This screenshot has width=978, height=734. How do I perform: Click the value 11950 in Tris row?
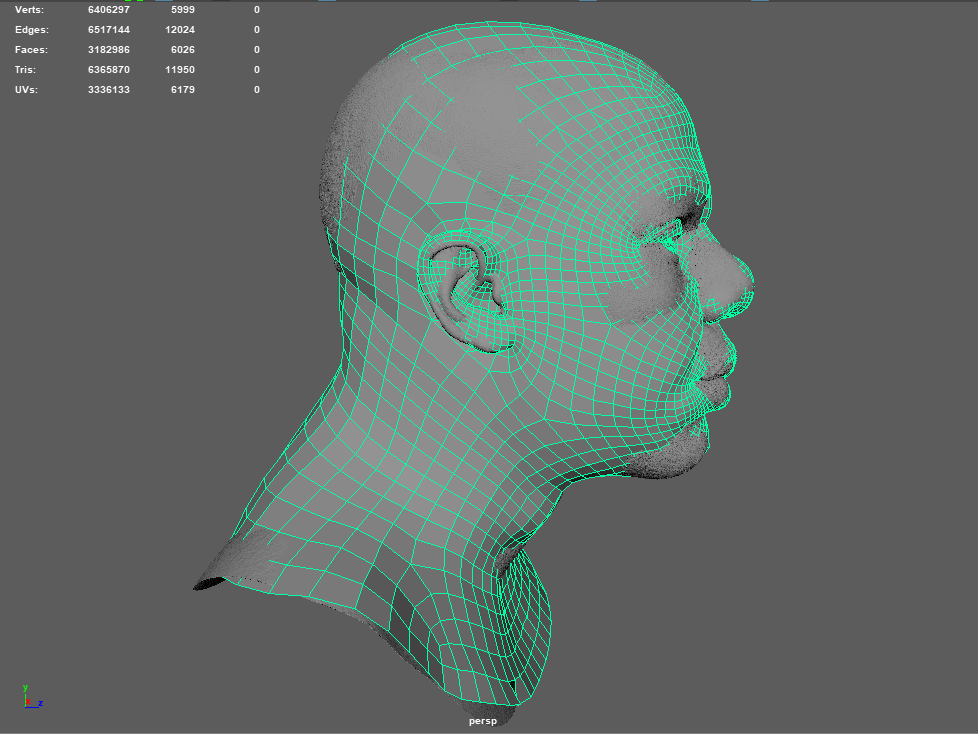point(180,70)
